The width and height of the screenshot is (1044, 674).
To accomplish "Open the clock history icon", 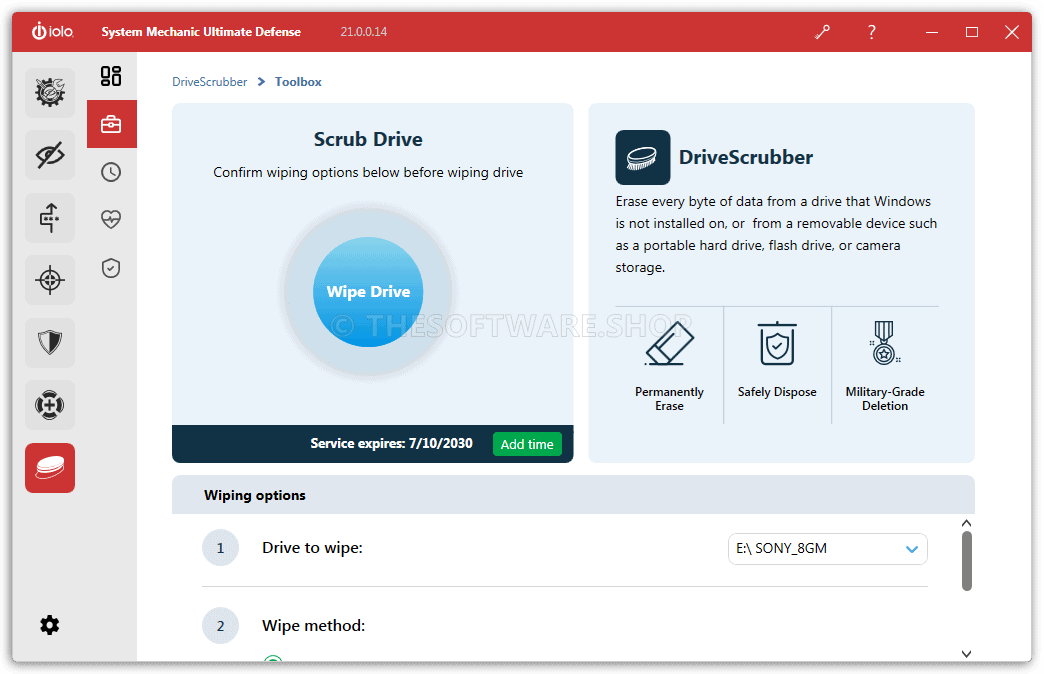I will [x=111, y=172].
